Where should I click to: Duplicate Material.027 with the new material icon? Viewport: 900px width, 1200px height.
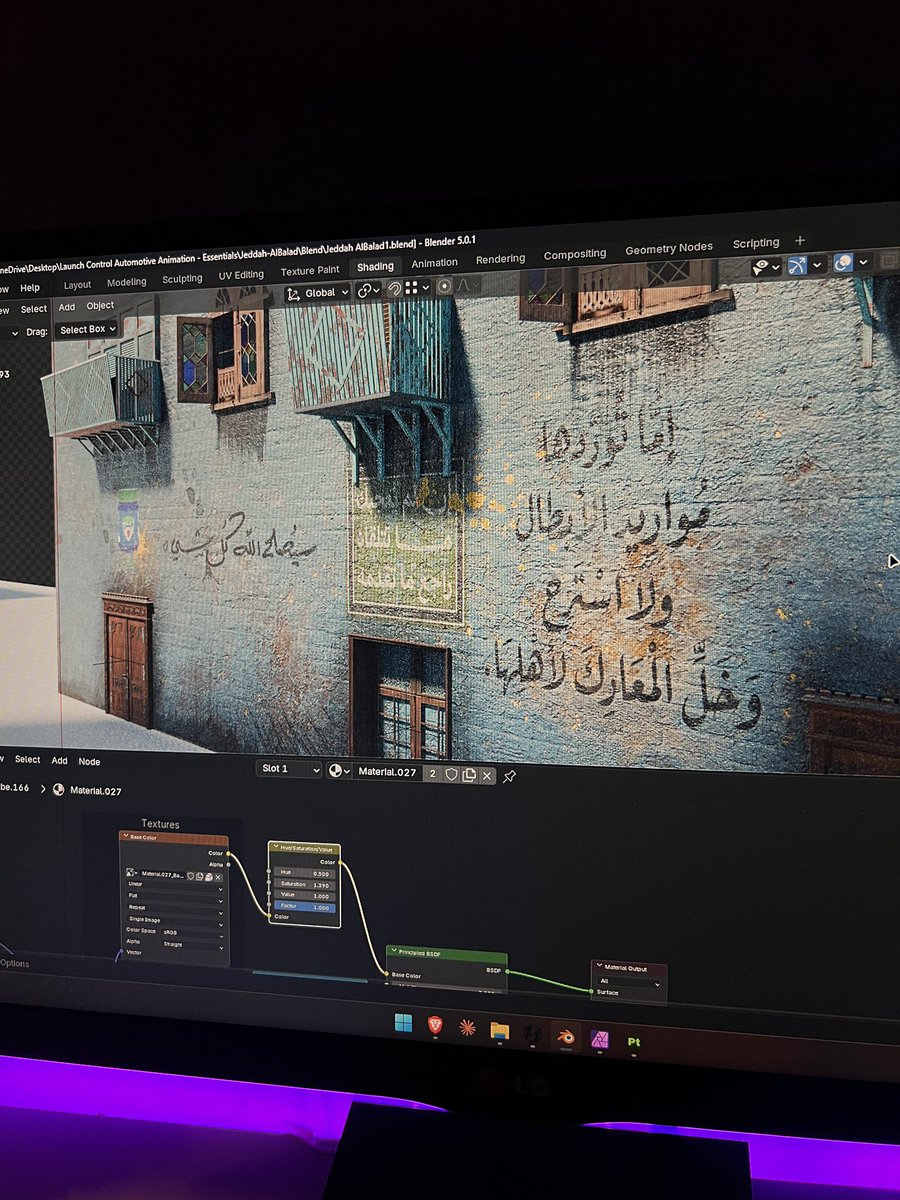[x=469, y=775]
